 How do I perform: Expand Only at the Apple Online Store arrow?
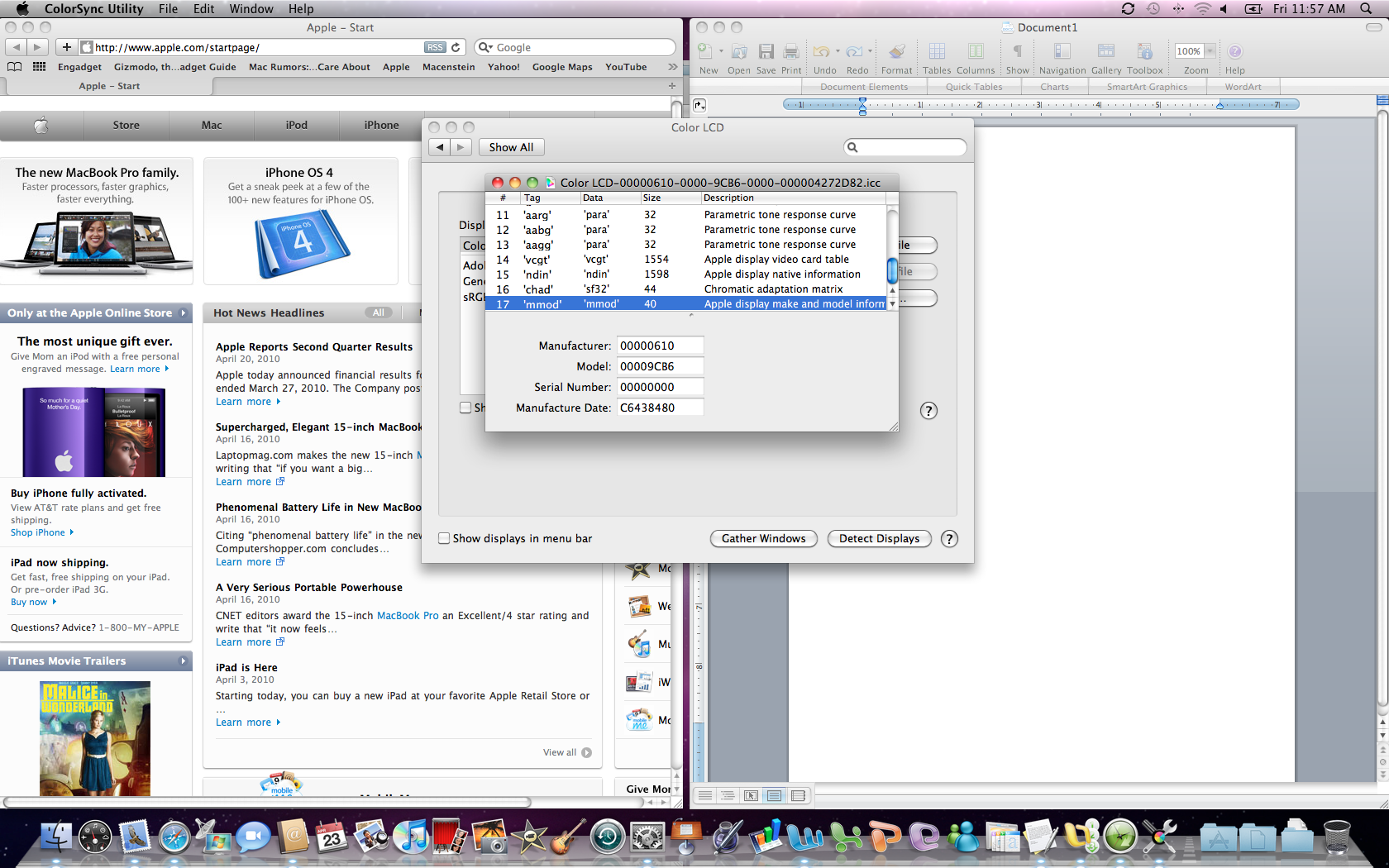tap(184, 313)
